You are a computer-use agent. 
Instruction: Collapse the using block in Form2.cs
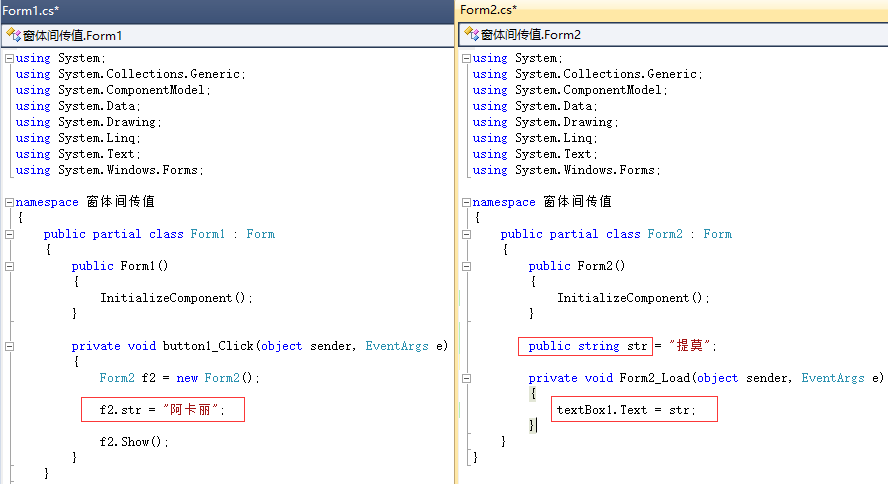466,58
